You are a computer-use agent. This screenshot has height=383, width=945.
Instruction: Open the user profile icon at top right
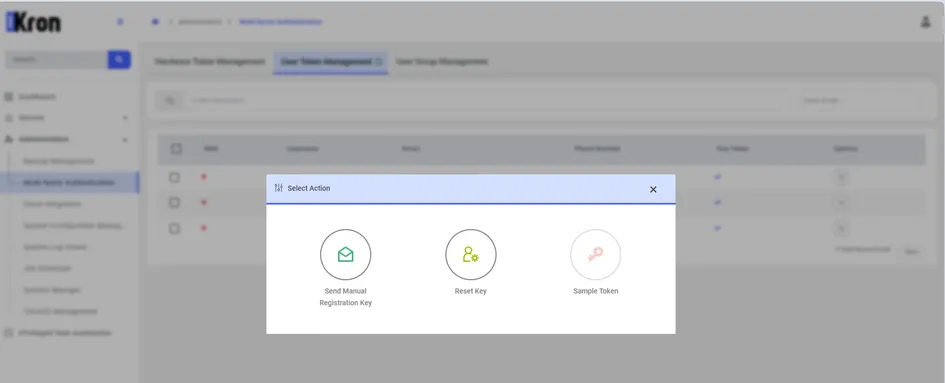coord(926,22)
